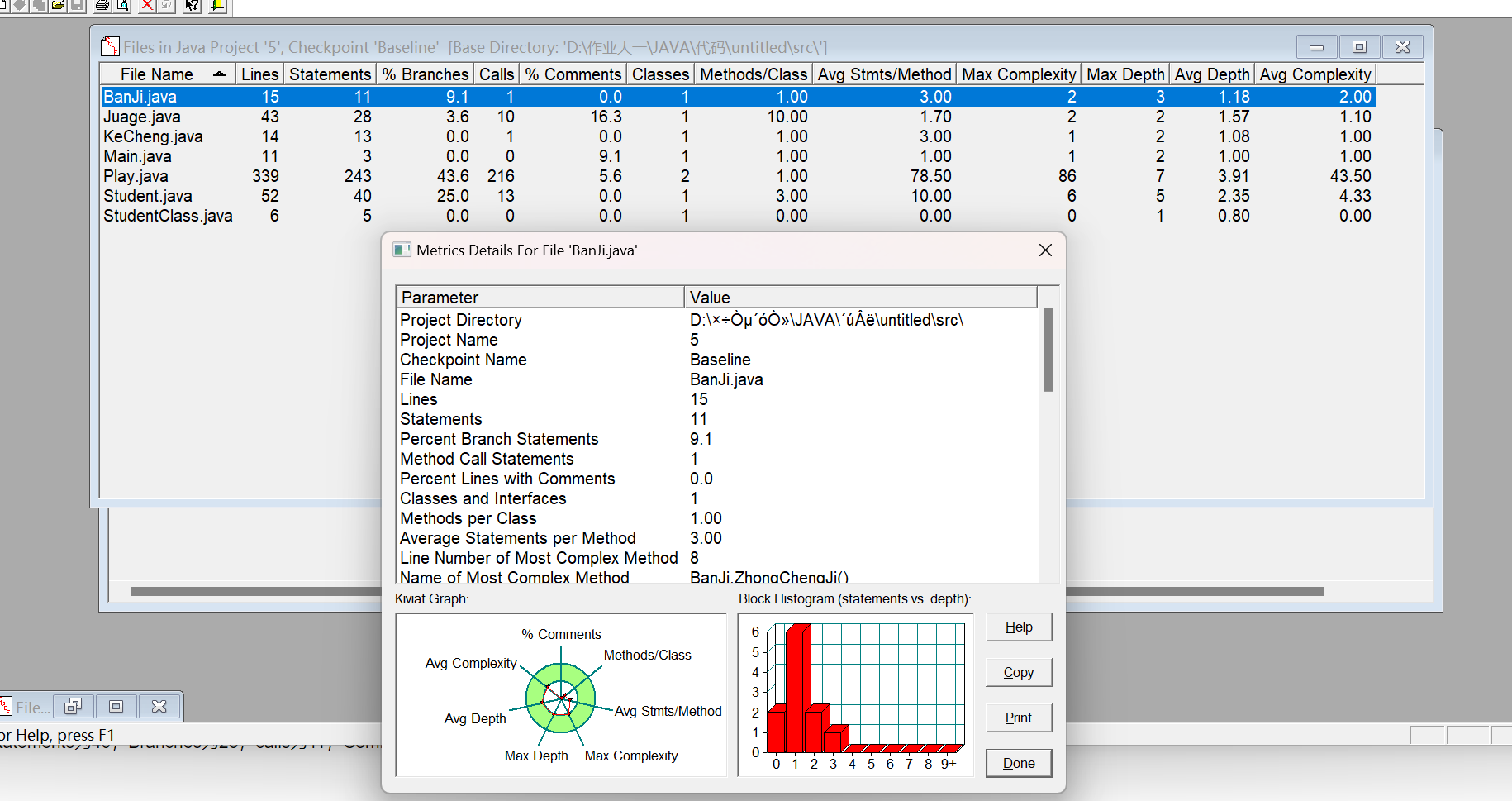The width and height of the screenshot is (1512, 801).
Task: Click the Save diskette toolbar icon
Action: tap(77, 5)
